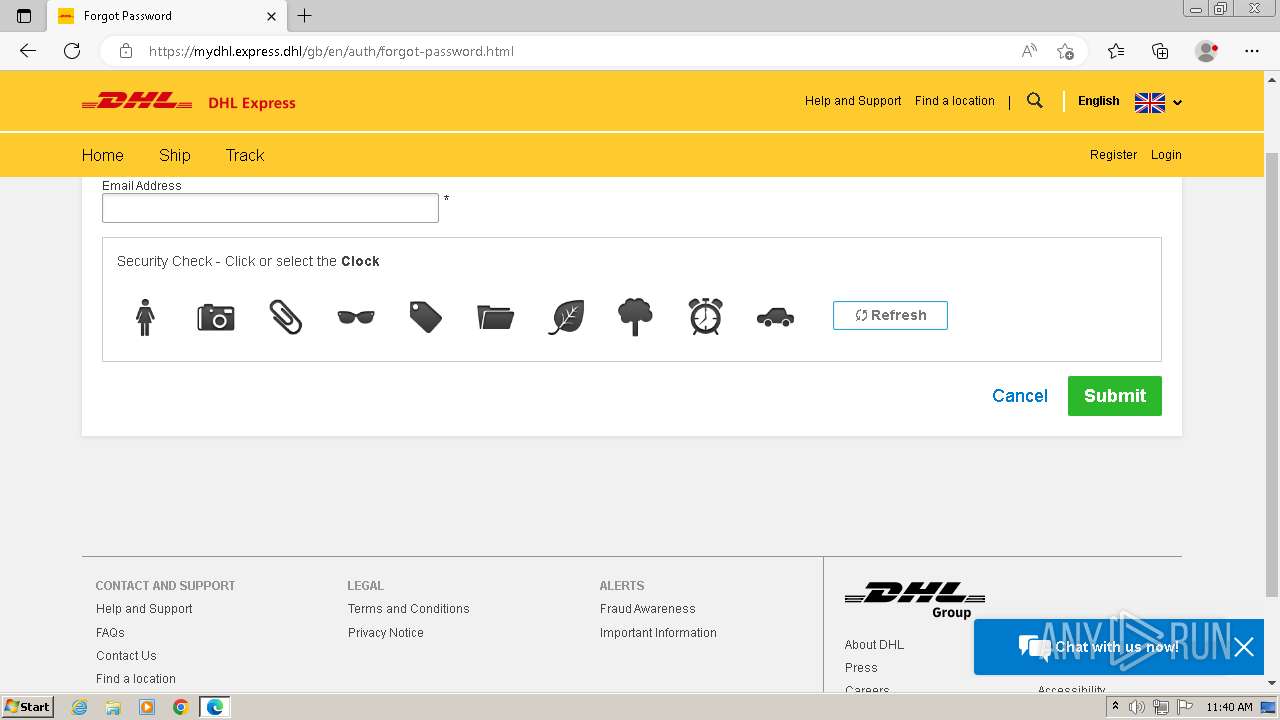
Task: Select the camera captcha icon
Action: (x=215, y=317)
